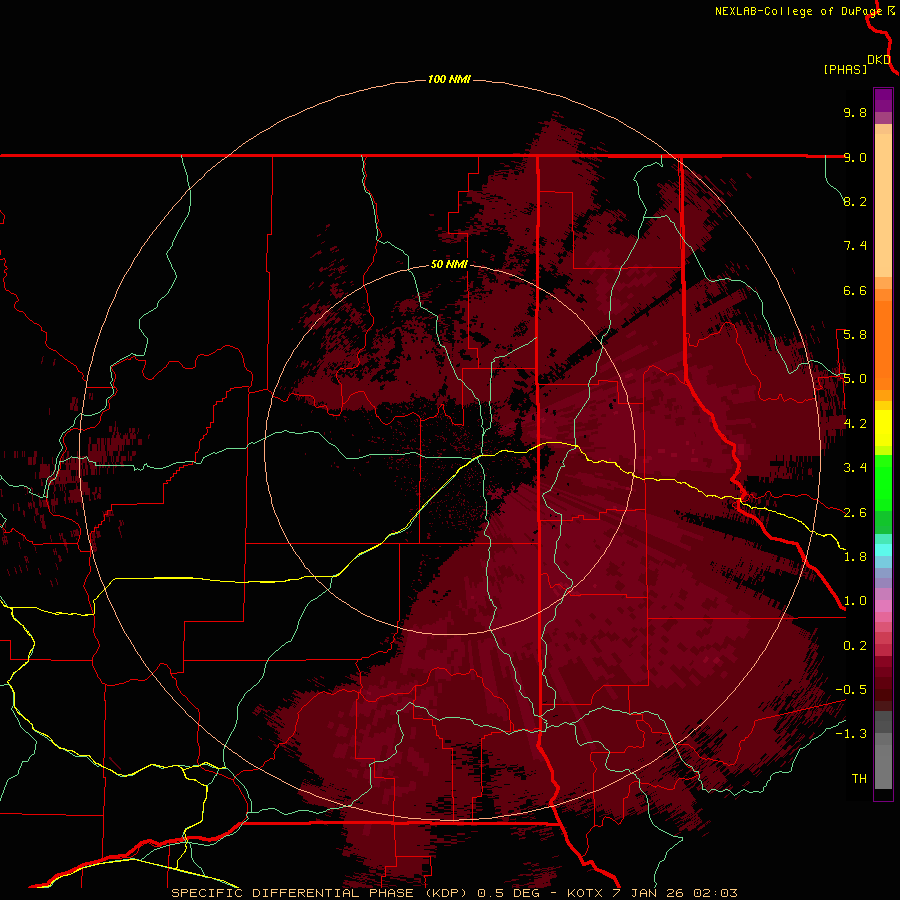Click the 5.8 value on the color scale
The image size is (900, 900).
point(855,335)
